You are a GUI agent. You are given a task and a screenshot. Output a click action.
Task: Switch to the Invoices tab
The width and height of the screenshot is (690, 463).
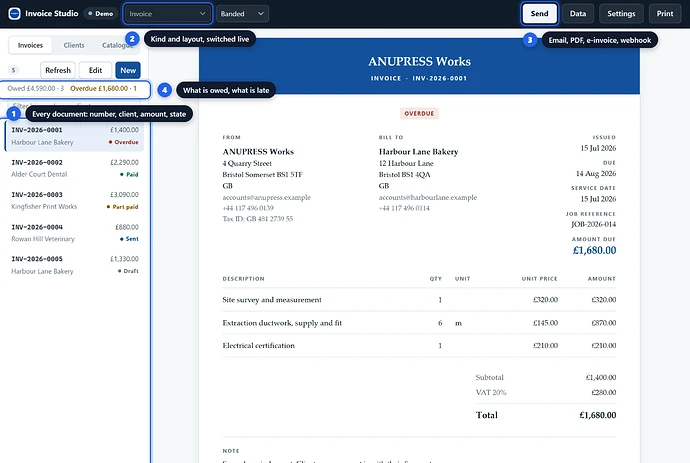[30, 45]
